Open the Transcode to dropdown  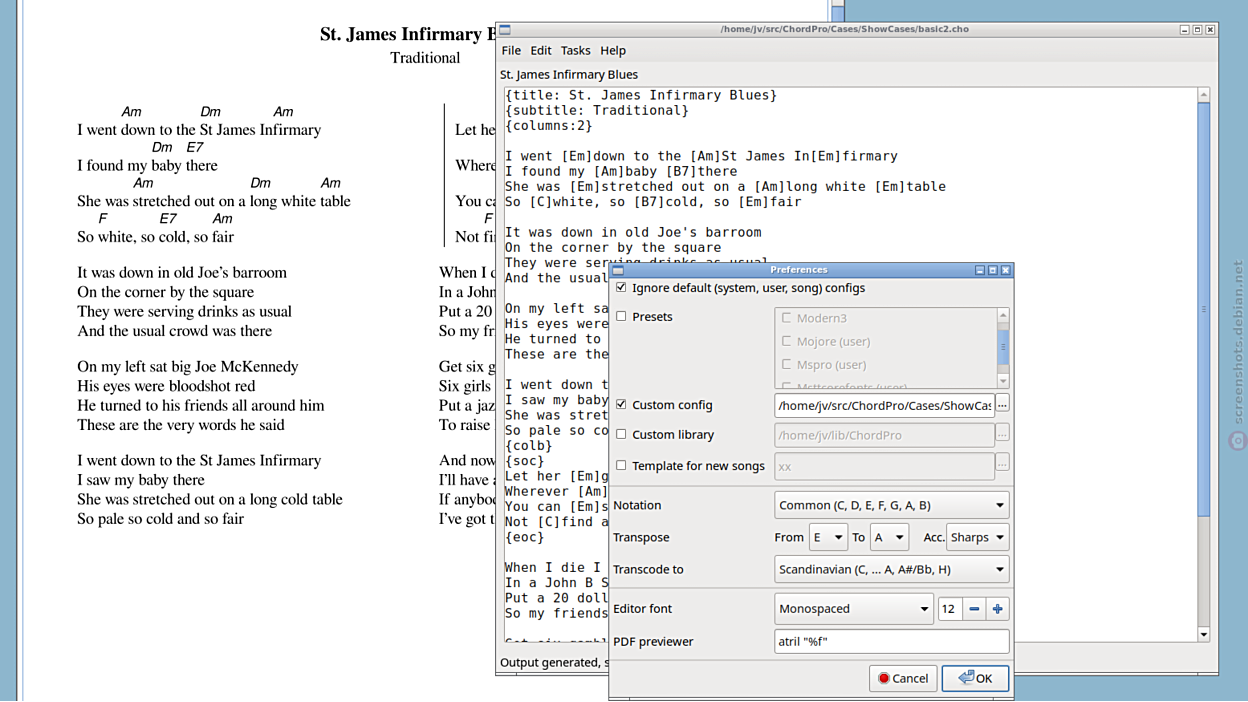(x=891, y=569)
